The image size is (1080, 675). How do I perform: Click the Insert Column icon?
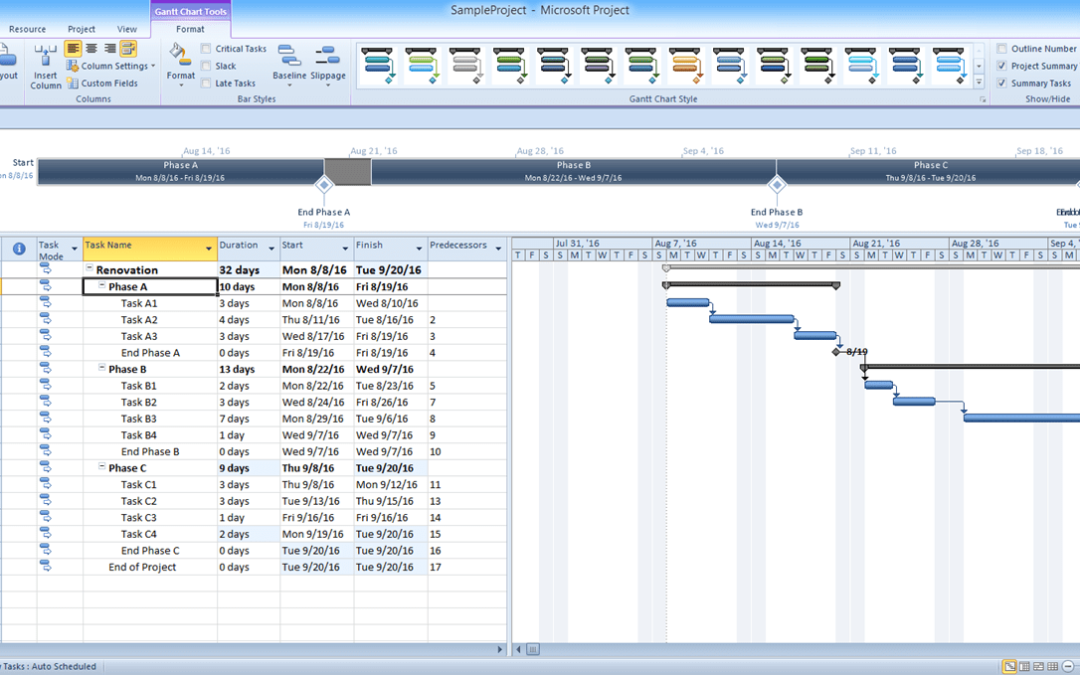[x=45, y=56]
